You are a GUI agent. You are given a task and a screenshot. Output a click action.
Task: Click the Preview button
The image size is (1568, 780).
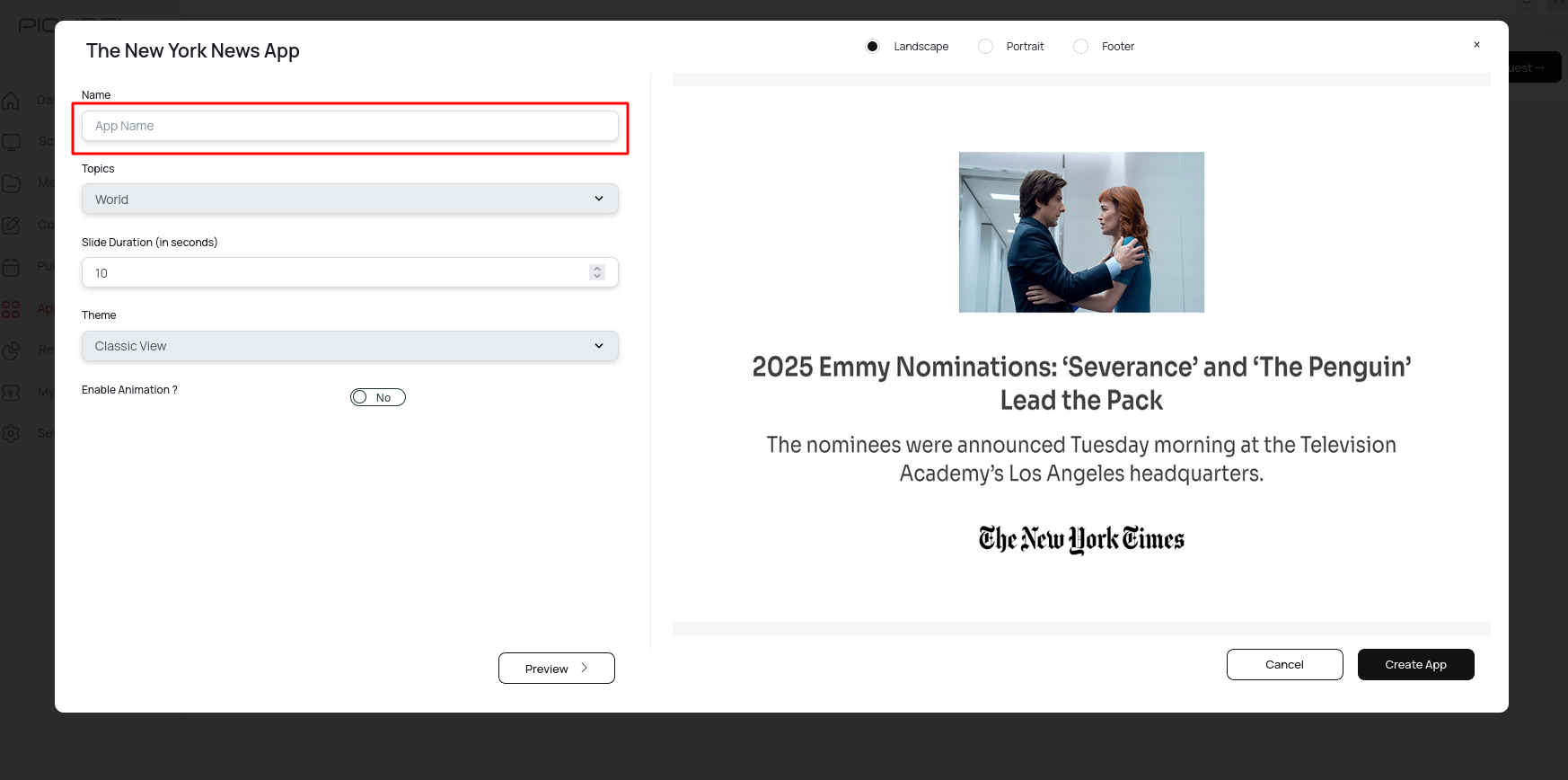[x=556, y=669]
